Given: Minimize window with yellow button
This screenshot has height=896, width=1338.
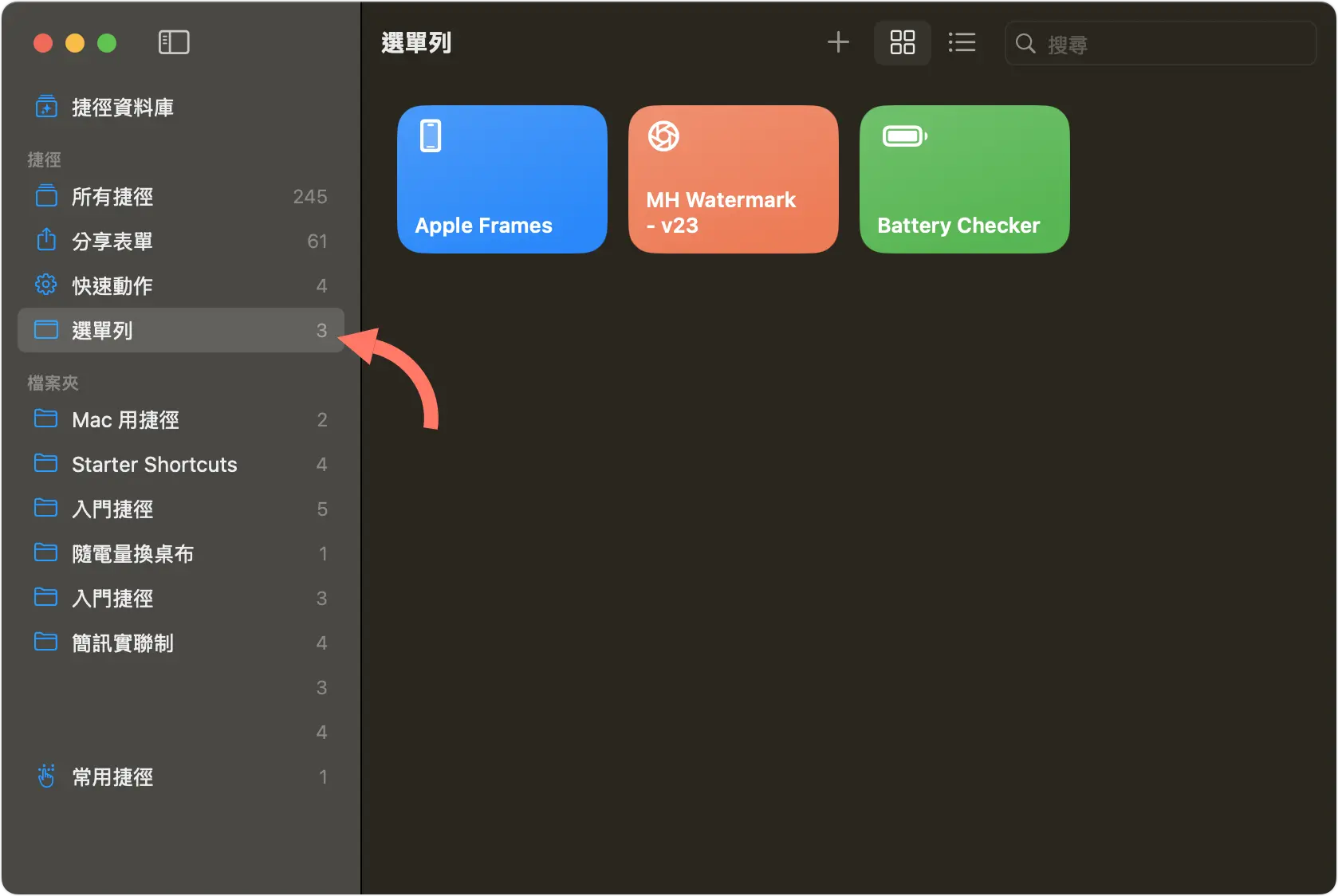Looking at the screenshot, I should click(75, 43).
